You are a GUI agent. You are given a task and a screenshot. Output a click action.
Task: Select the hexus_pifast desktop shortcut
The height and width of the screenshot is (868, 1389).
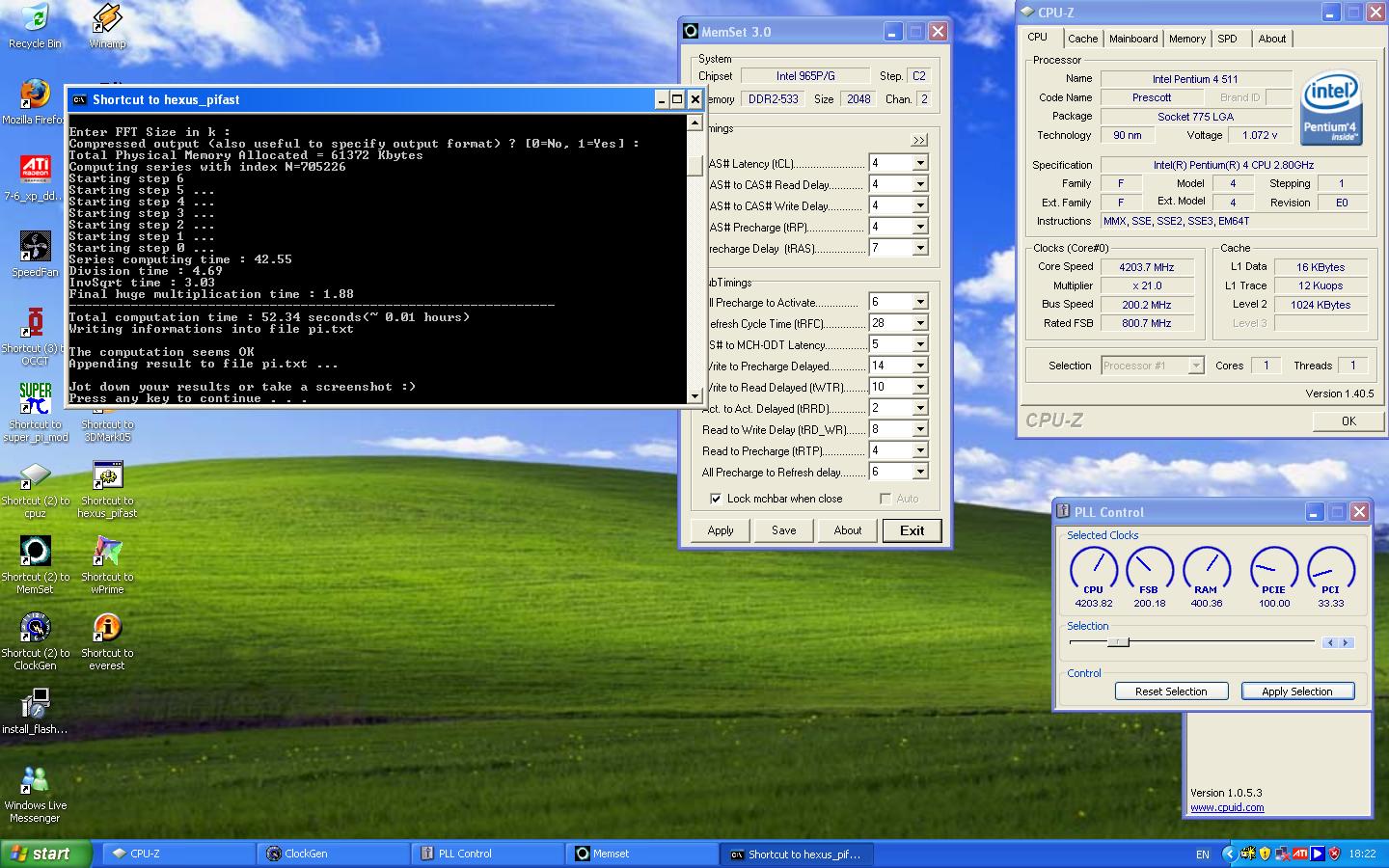tap(107, 488)
